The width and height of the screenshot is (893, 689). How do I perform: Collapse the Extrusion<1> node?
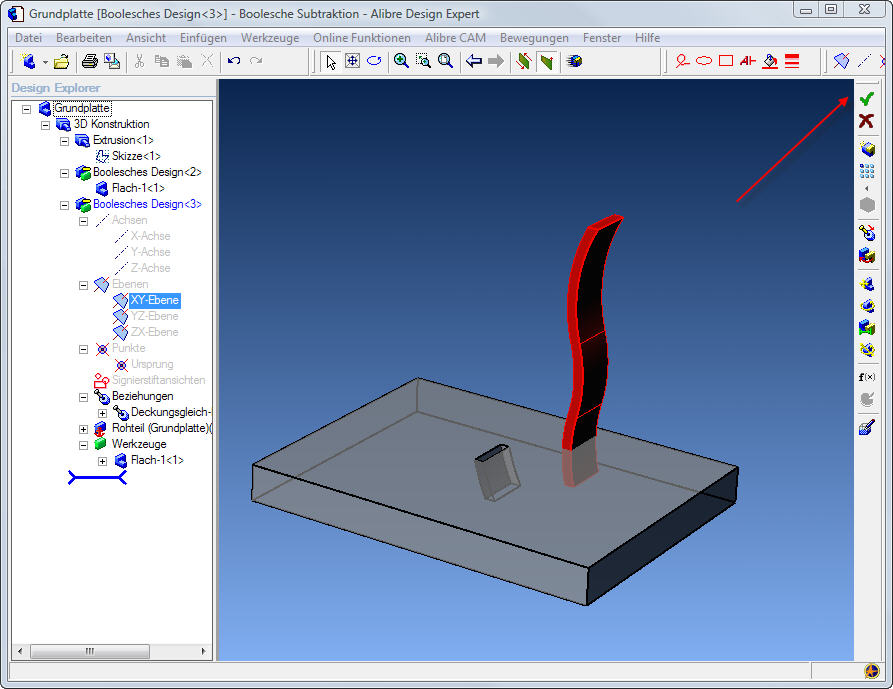coord(64,141)
